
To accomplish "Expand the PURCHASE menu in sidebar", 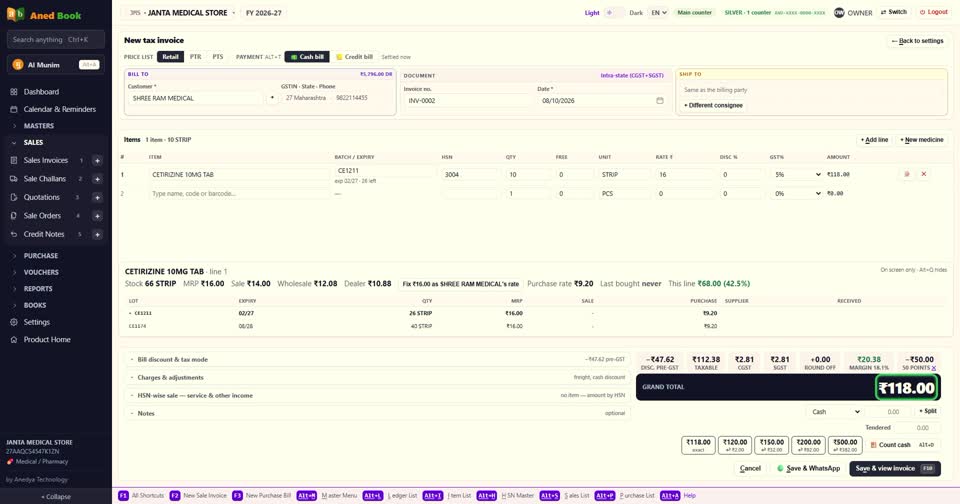I will point(41,256).
